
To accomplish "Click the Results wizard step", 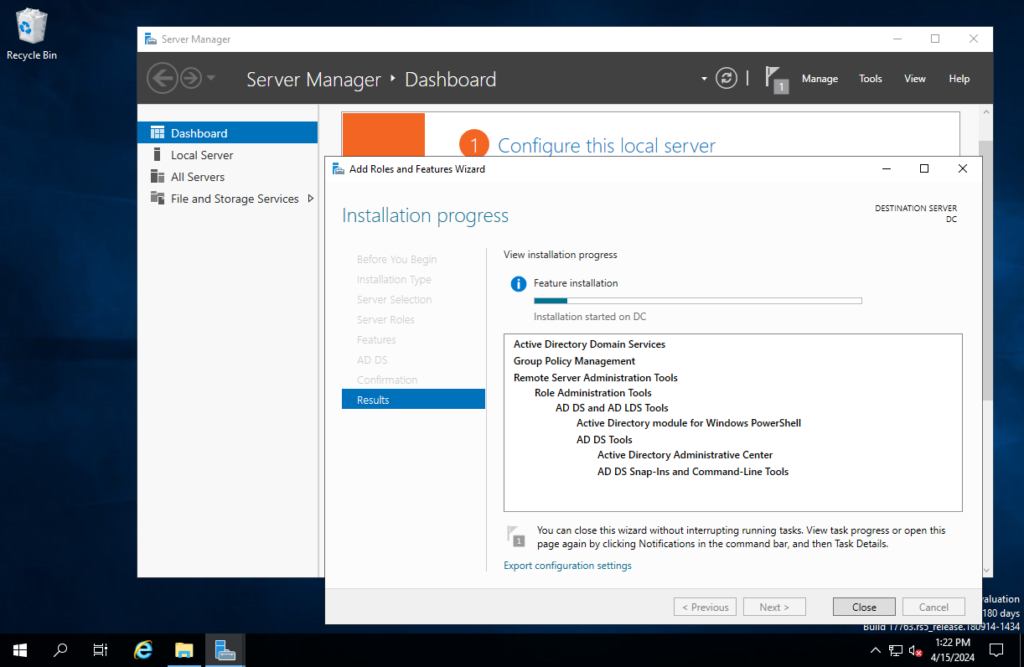I will [413, 400].
